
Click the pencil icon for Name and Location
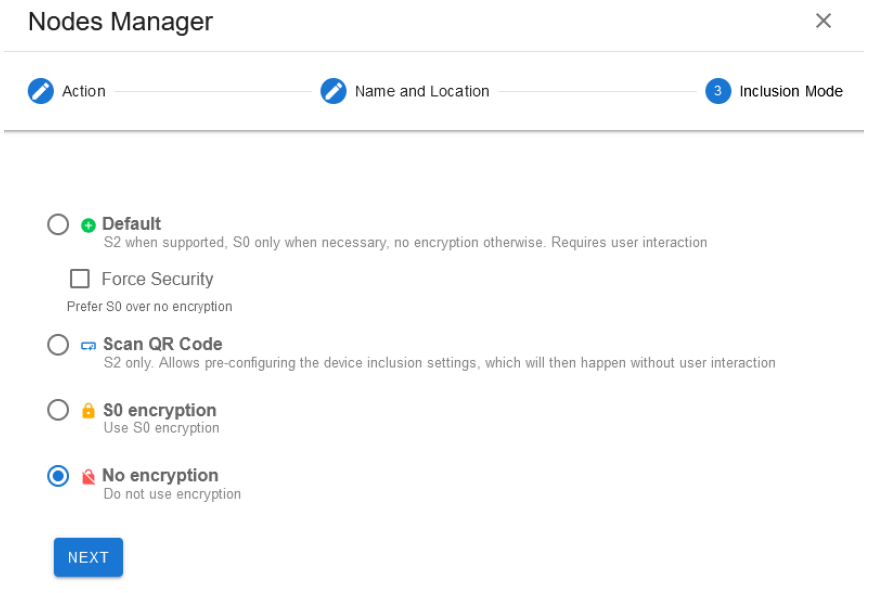[x=333, y=91]
